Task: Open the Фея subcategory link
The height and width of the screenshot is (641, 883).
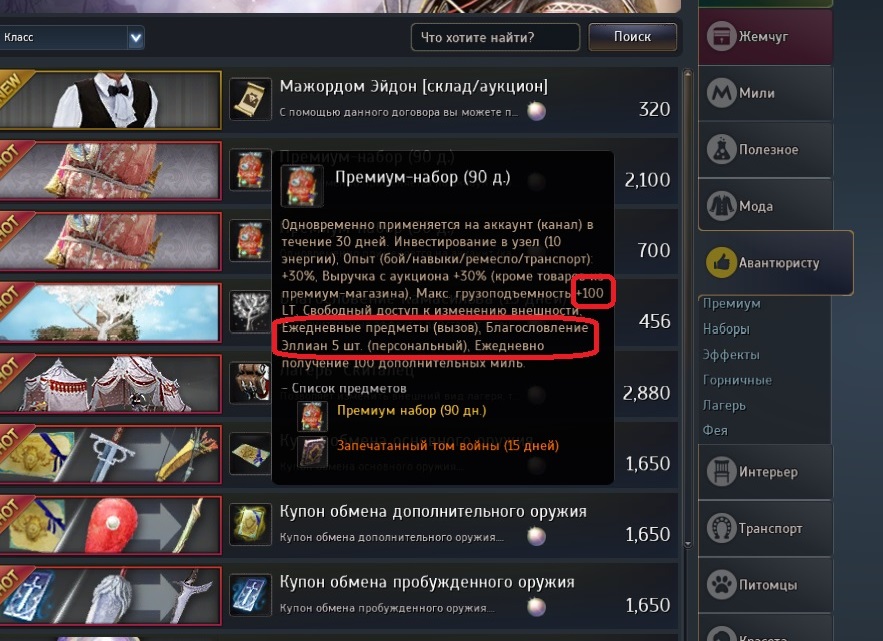Action: [715, 430]
